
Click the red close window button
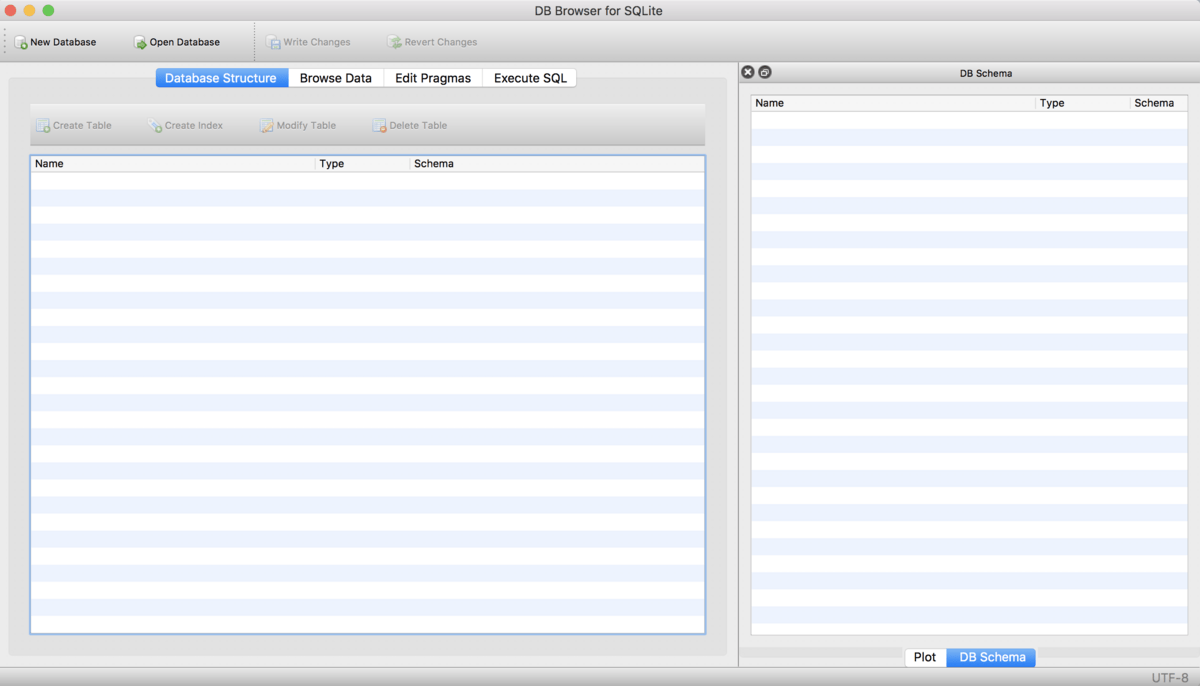point(11,10)
